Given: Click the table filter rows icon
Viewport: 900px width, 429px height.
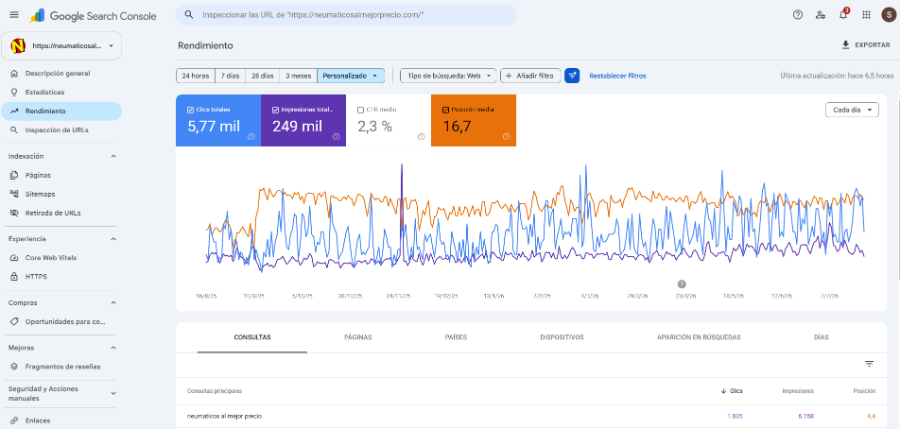Looking at the screenshot, I should (x=869, y=364).
